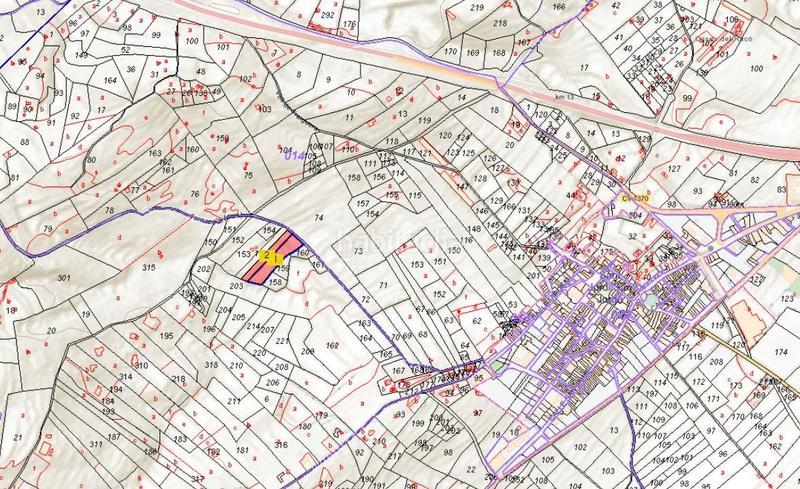The width and height of the screenshot is (800, 489).
Task: Click parcel 202 label
Action: coord(202,270)
